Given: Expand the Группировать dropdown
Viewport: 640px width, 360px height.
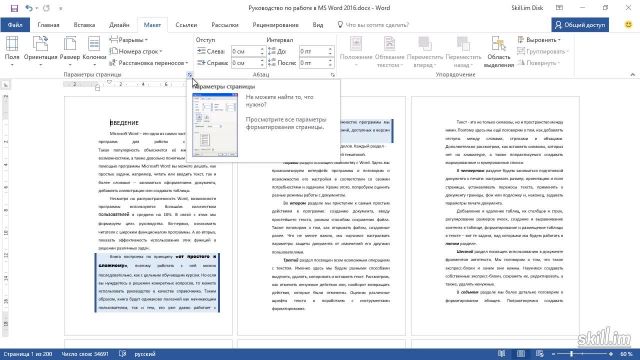Looking at the screenshot, I should coord(543,51).
